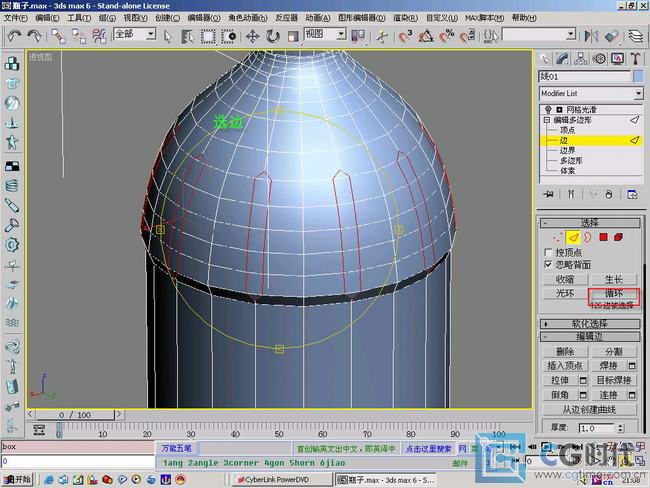Switch to the Display command panel icon

617,59
